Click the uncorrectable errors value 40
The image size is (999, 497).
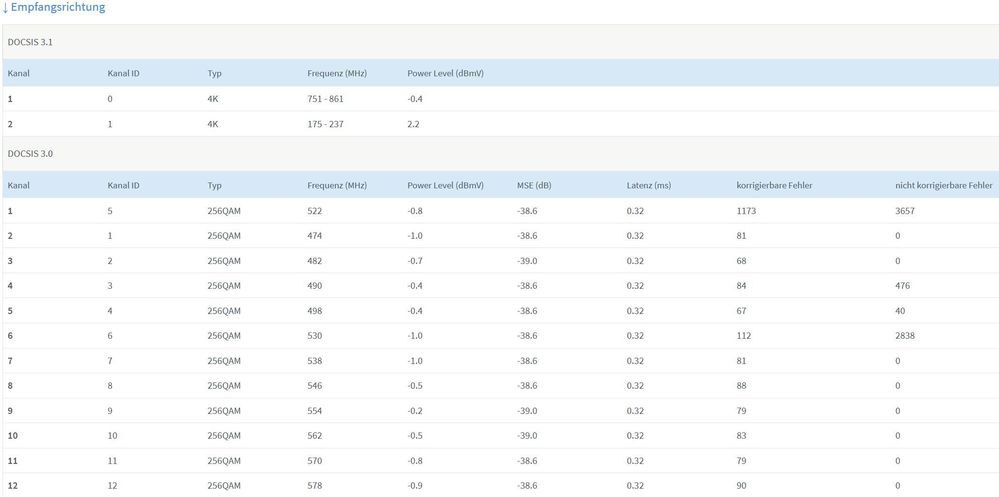point(900,310)
